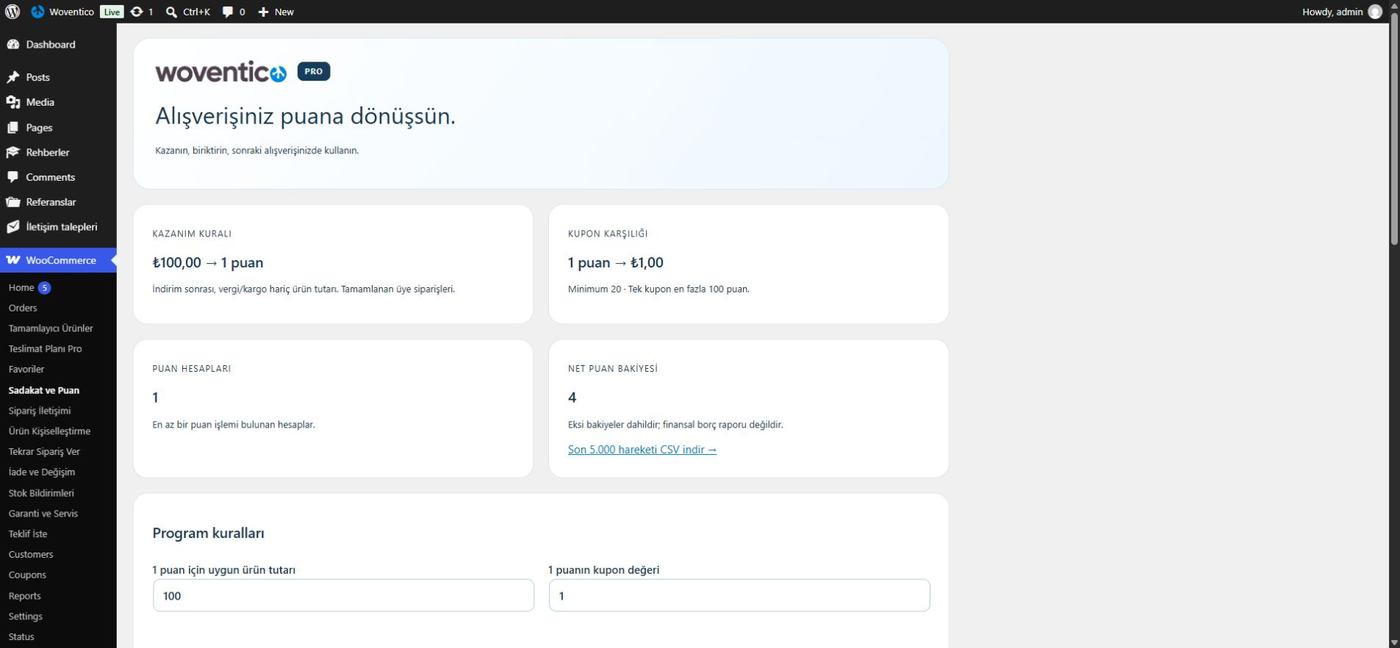
Task: Go to WooCommerce Home submenu
Action: pos(21,288)
